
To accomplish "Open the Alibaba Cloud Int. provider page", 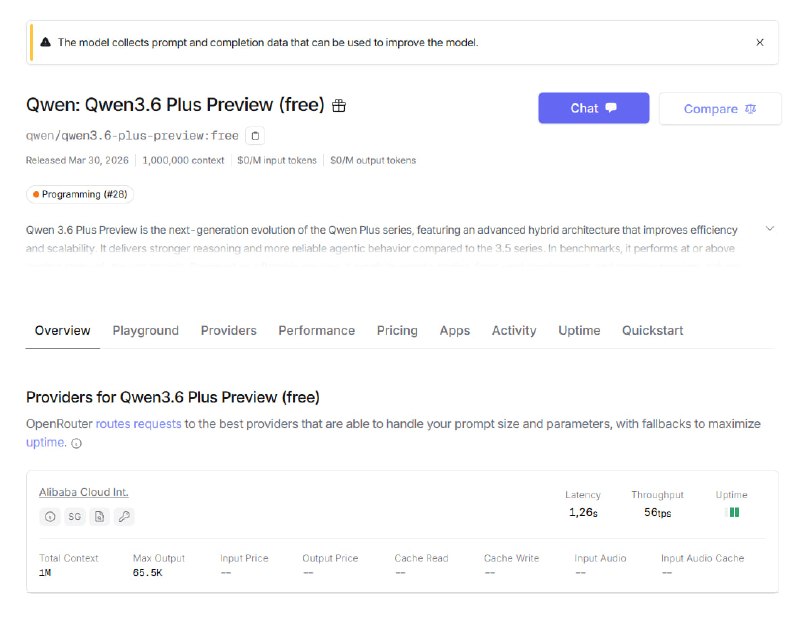I will pyautogui.click(x=84, y=491).
